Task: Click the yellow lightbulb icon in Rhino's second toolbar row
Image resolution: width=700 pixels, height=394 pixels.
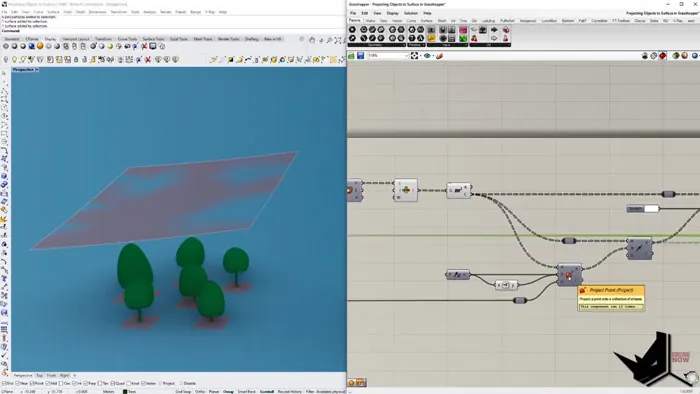Action: [15, 59]
